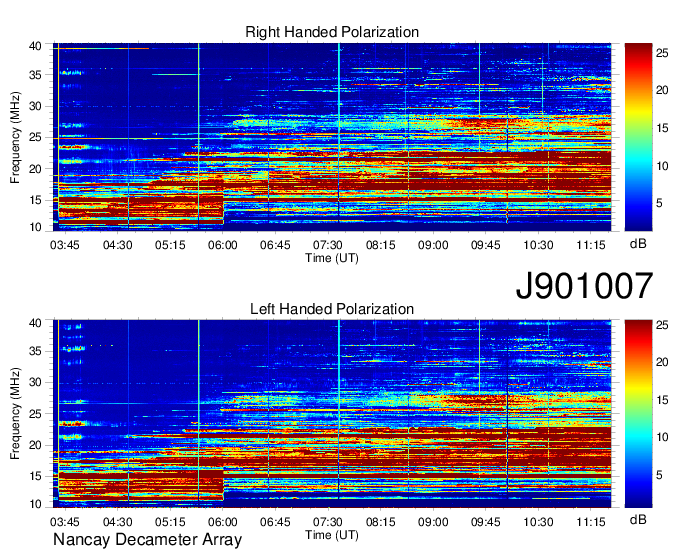Click the upper plot's dB color bar
This screenshot has width=680, height=552.
pyautogui.click(x=638, y=137)
